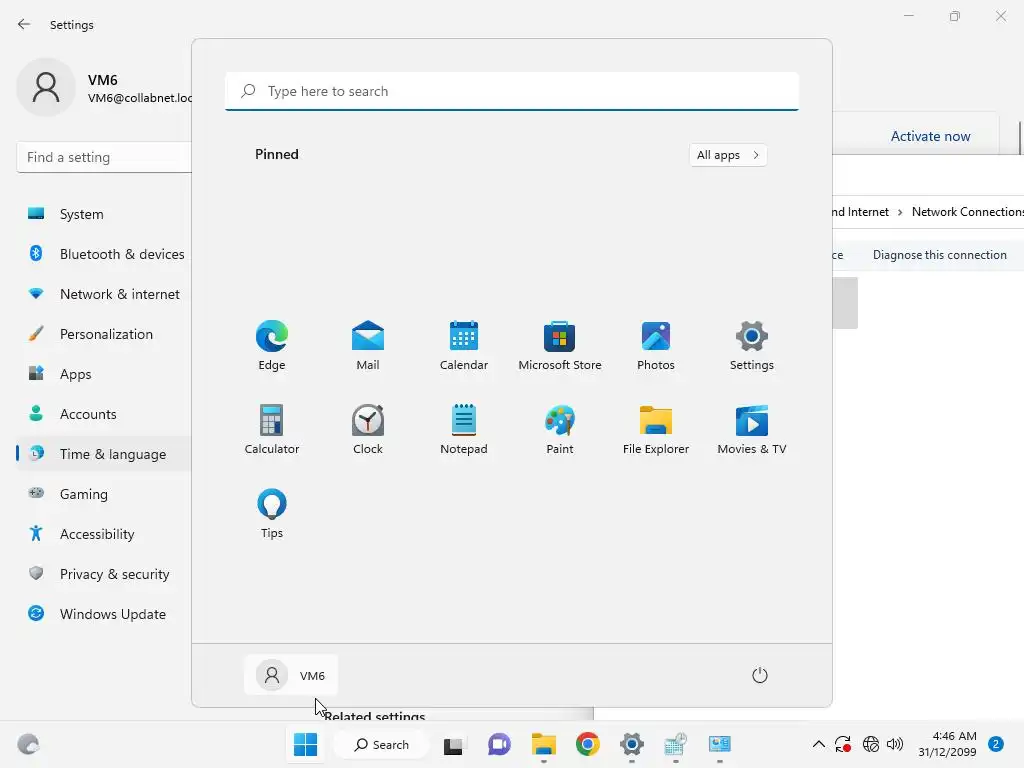This screenshot has height=768, width=1024.
Task: Open the Tips app
Action: pyautogui.click(x=272, y=513)
